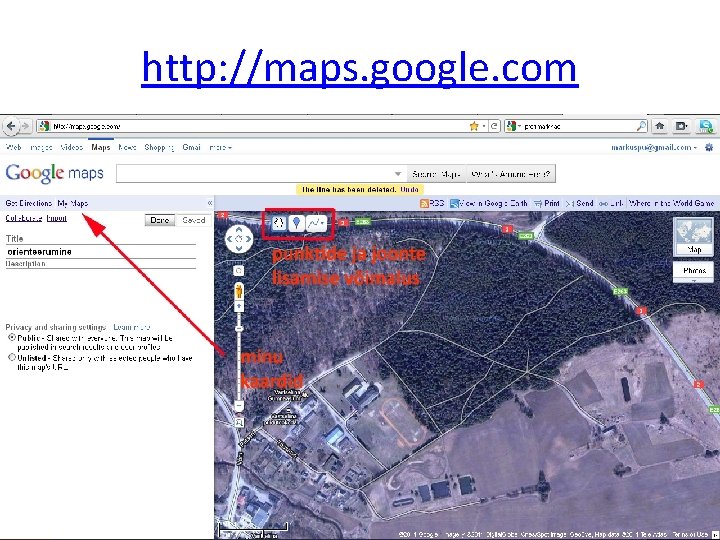
Task: Click the Where in the World Game link
Action: pyautogui.click(x=671, y=203)
